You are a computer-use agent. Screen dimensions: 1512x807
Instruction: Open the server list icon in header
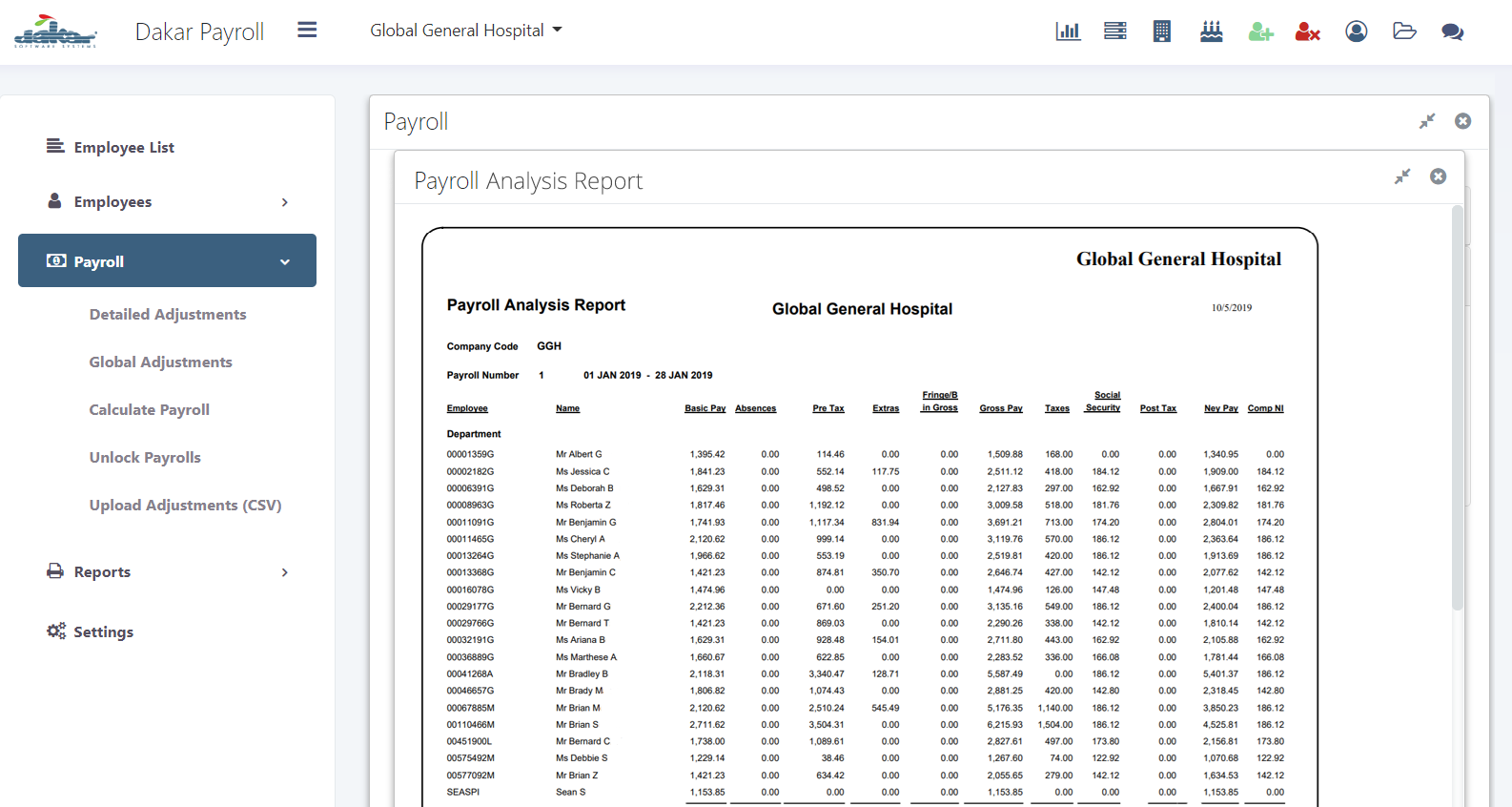click(1115, 31)
